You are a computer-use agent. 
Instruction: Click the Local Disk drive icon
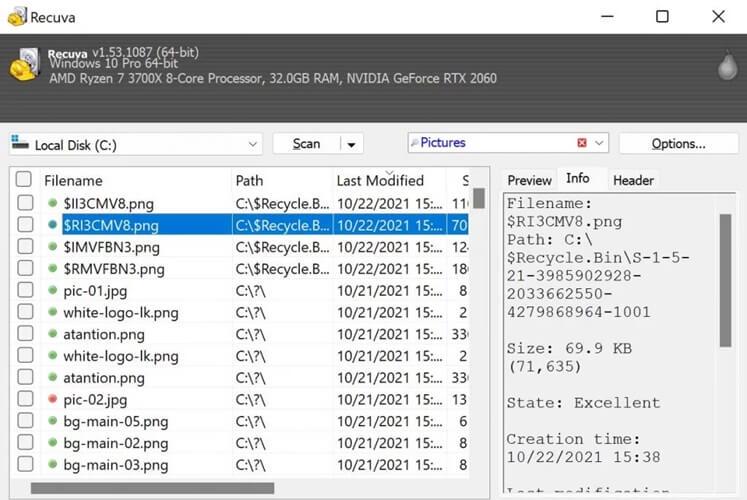pos(20,142)
